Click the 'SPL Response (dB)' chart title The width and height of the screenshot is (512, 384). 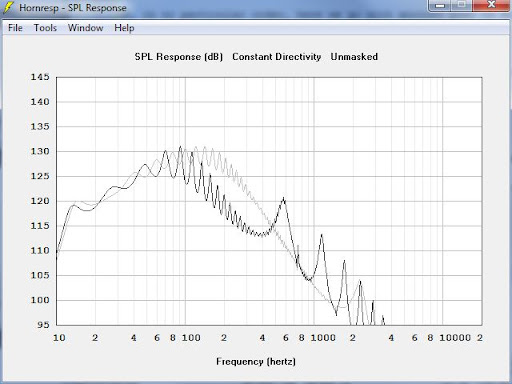point(179,57)
